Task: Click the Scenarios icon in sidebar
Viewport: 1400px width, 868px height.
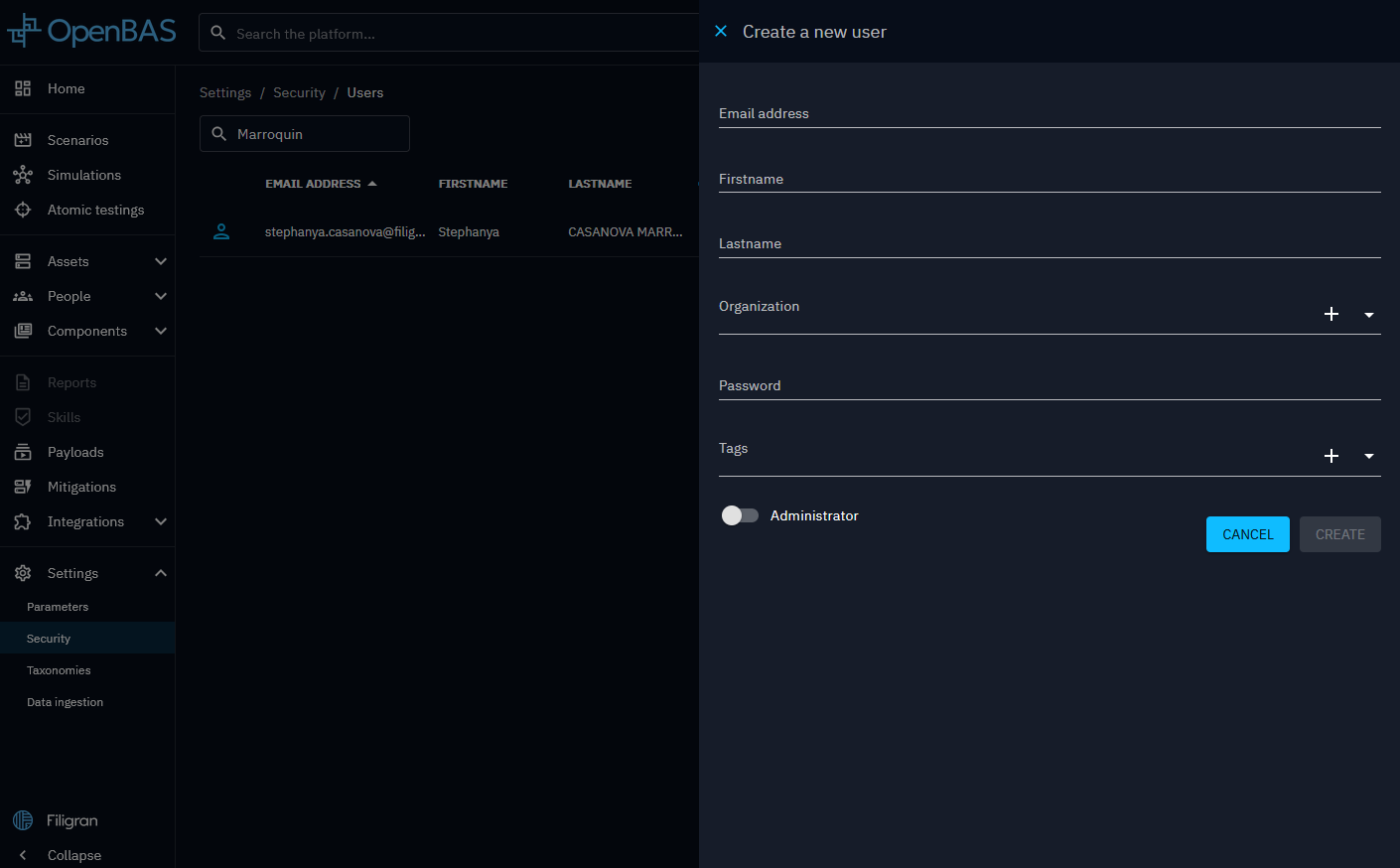Action: click(23, 140)
